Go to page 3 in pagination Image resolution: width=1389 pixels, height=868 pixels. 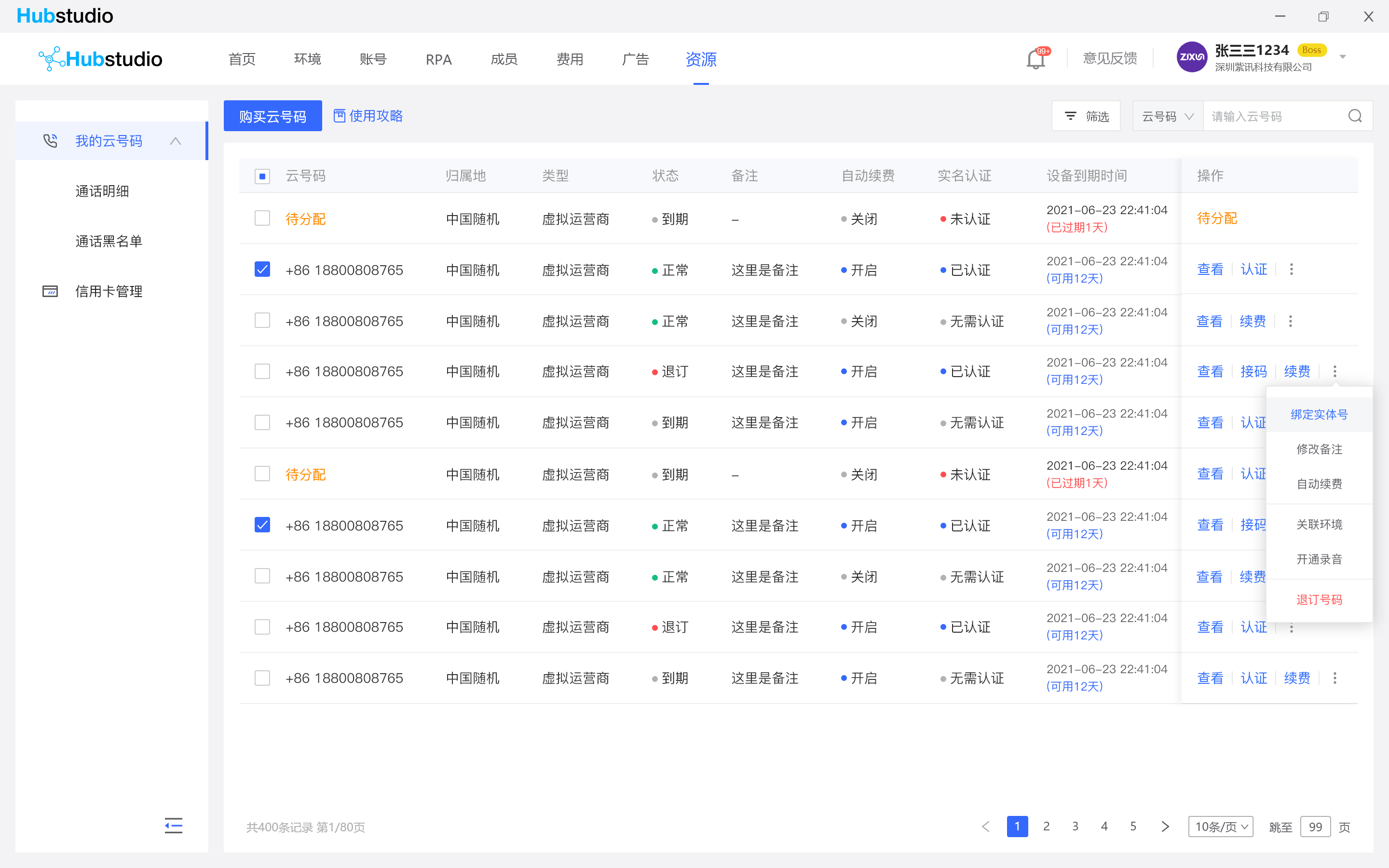(x=1075, y=826)
